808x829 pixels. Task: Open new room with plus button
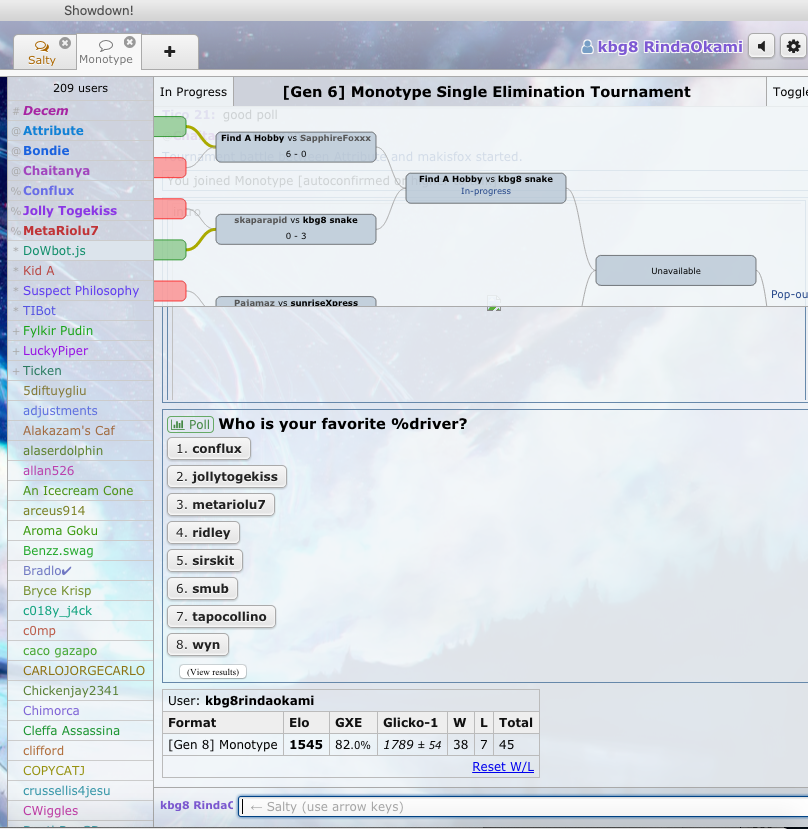click(x=169, y=52)
